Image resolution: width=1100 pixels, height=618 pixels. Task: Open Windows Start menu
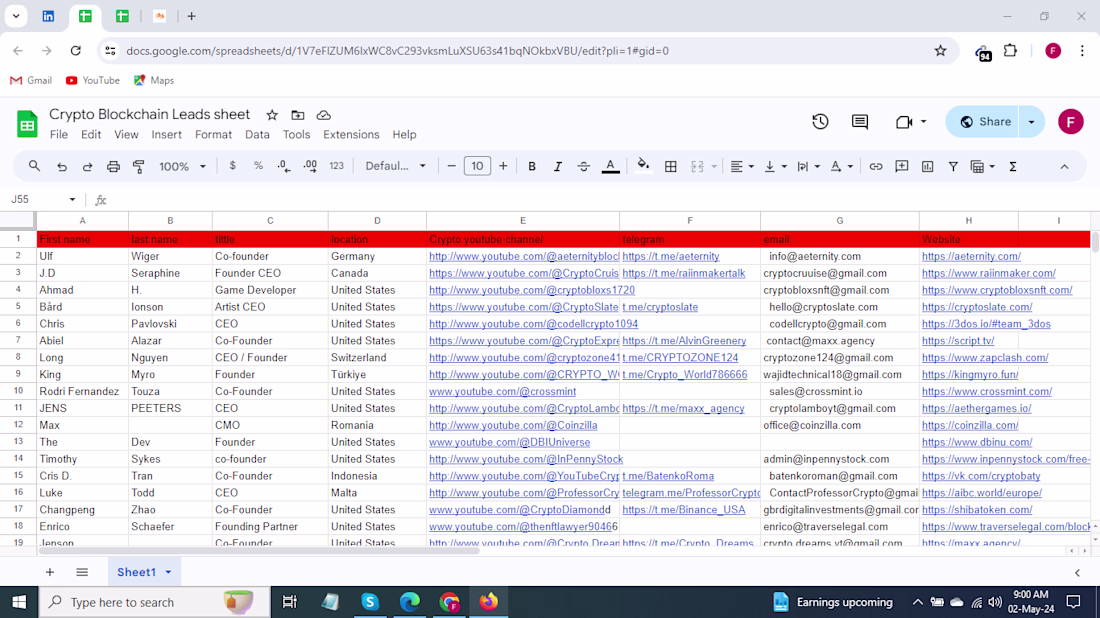[x=19, y=602]
